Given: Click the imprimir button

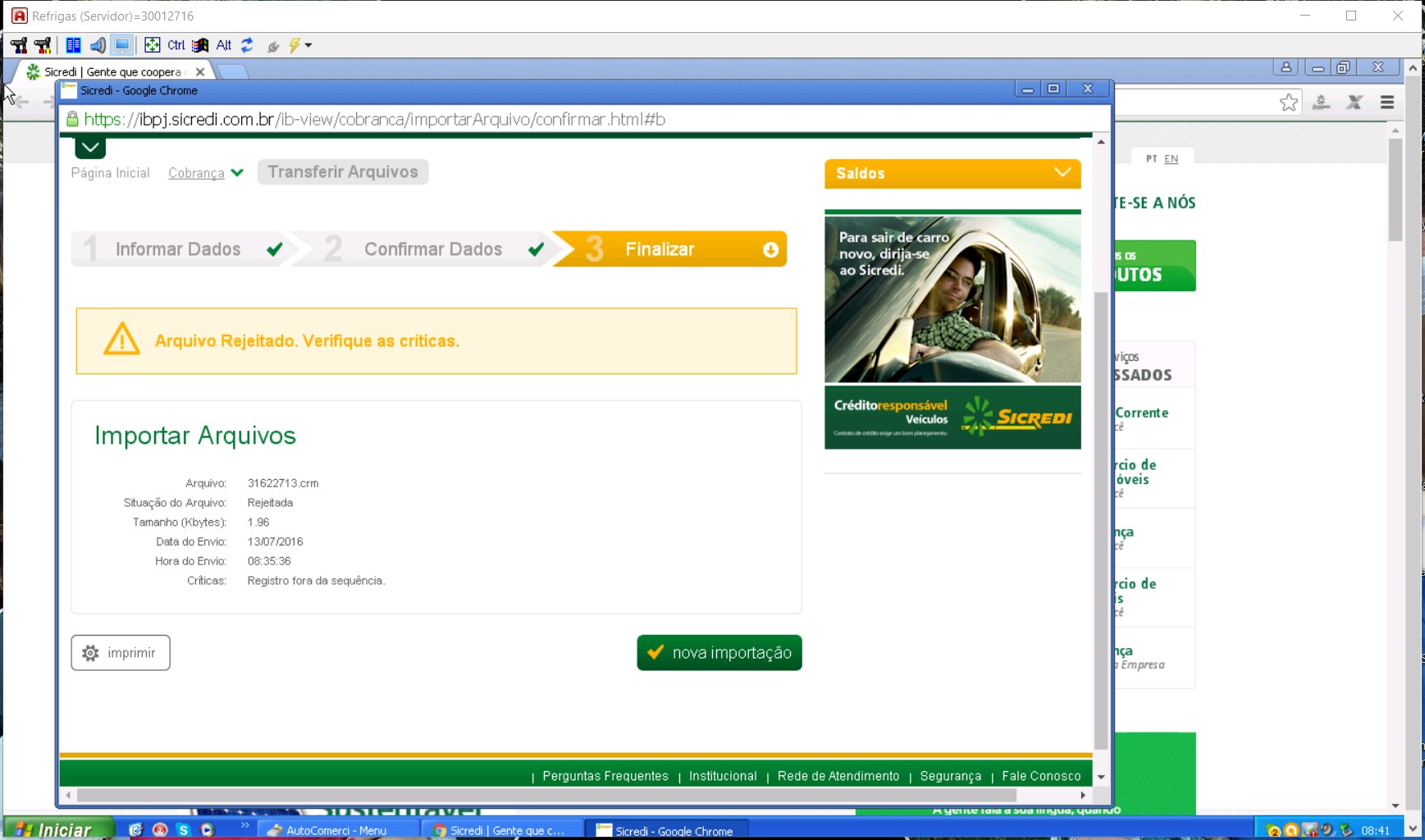Looking at the screenshot, I should click(x=121, y=653).
